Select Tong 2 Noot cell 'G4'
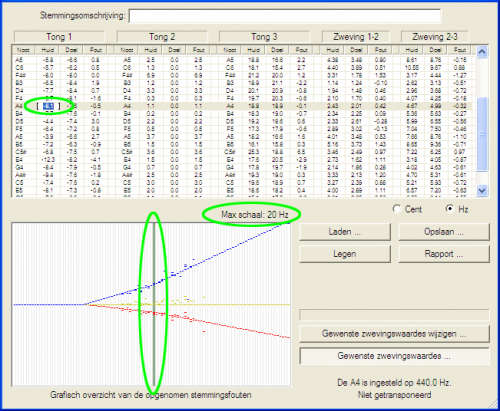The width and height of the screenshot is (500, 411). pos(127,167)
